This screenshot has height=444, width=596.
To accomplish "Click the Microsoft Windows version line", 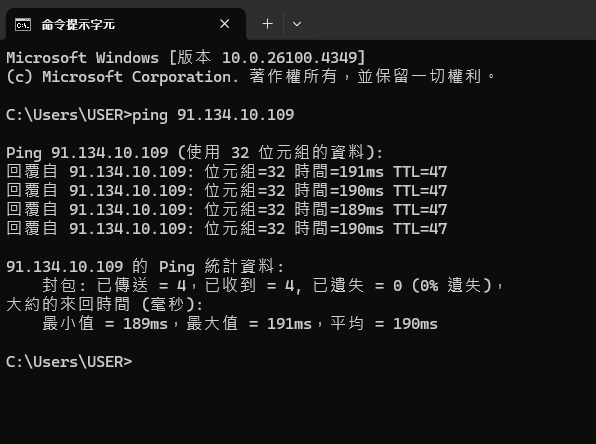I will (x=186, y=58).
